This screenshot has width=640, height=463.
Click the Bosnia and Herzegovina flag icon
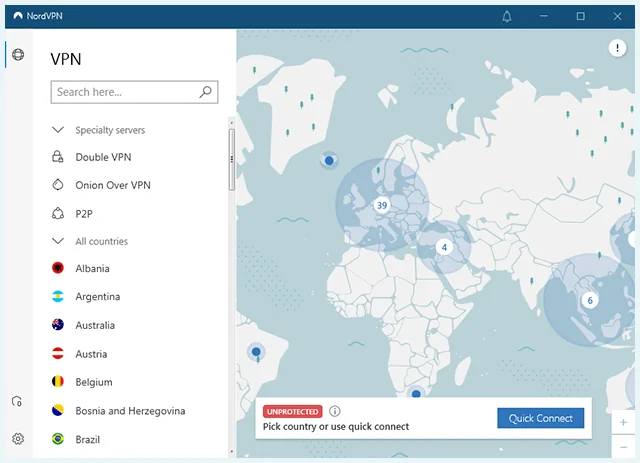58,410
